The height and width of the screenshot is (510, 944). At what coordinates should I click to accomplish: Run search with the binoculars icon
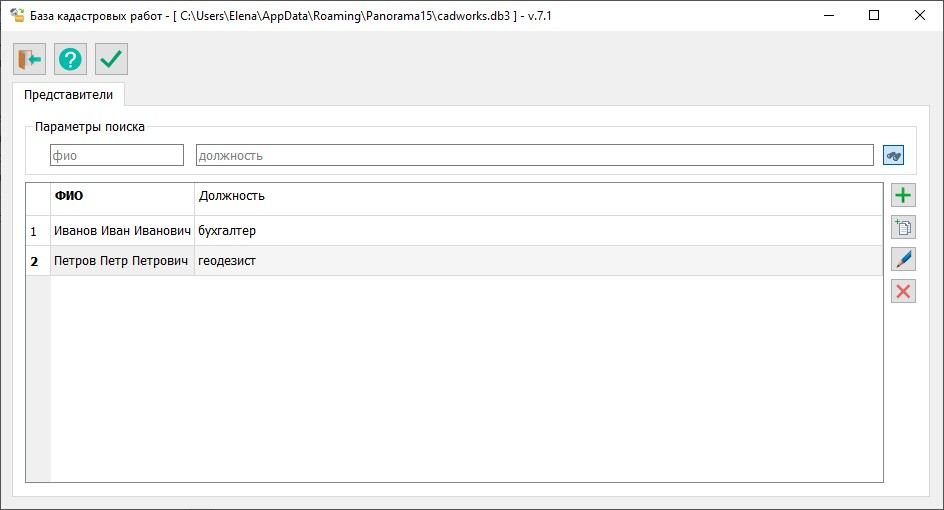(893, 155)
